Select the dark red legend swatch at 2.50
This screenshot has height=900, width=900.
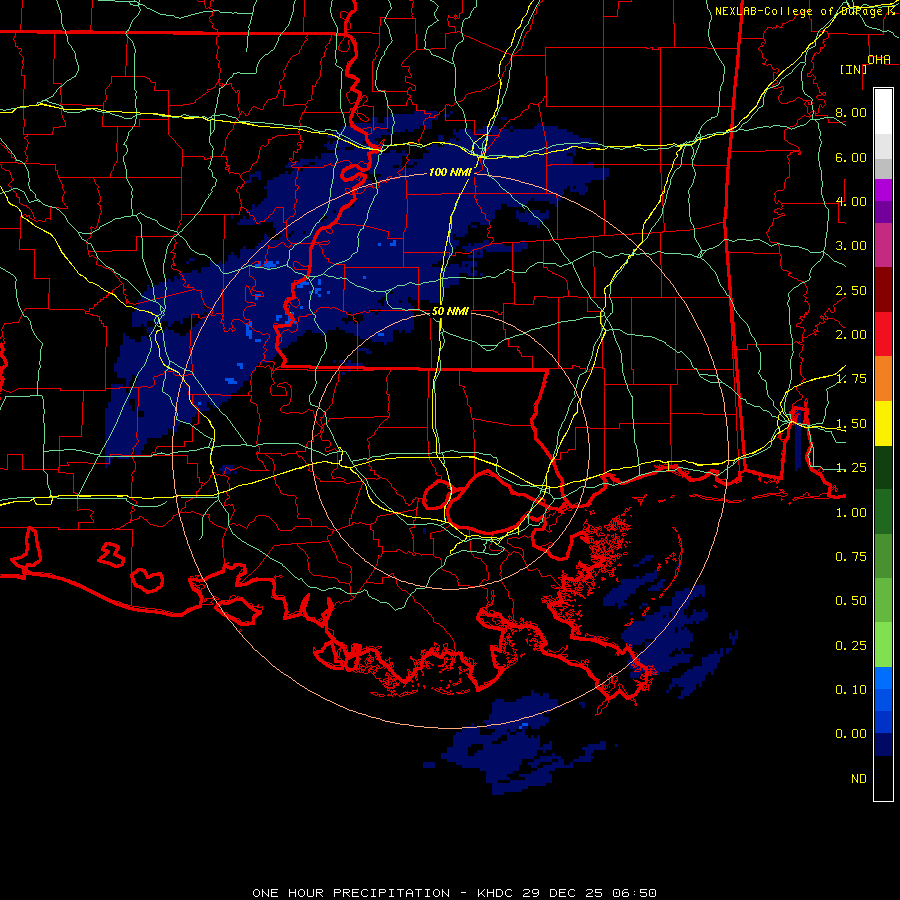883,290
